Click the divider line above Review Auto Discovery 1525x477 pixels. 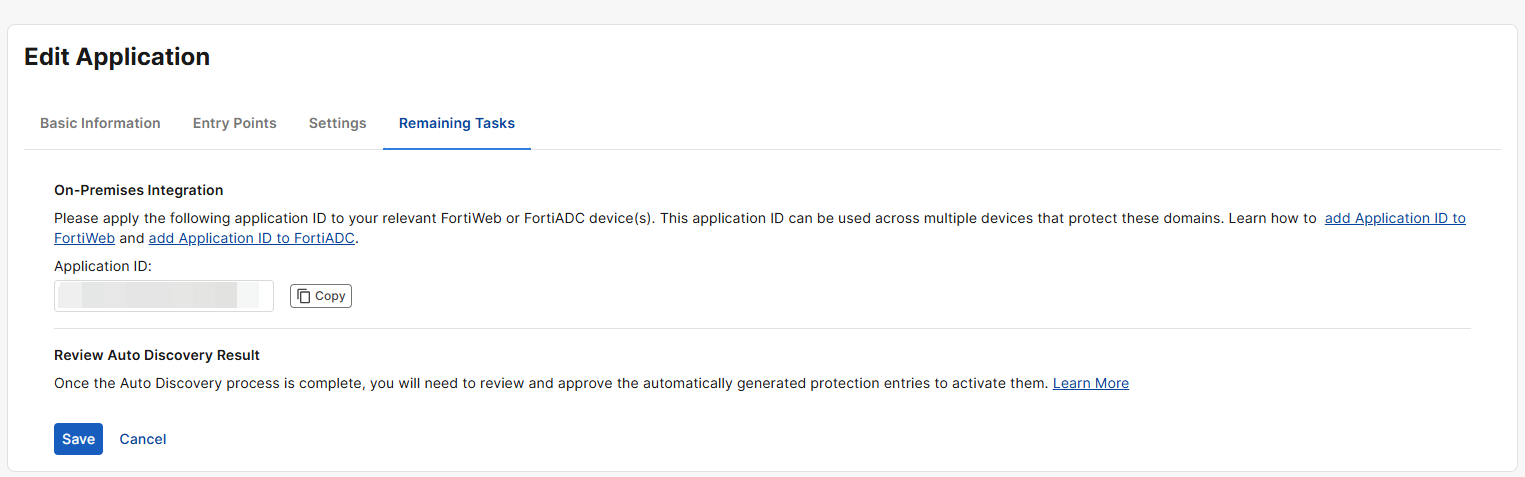click(x=762, y=328)
